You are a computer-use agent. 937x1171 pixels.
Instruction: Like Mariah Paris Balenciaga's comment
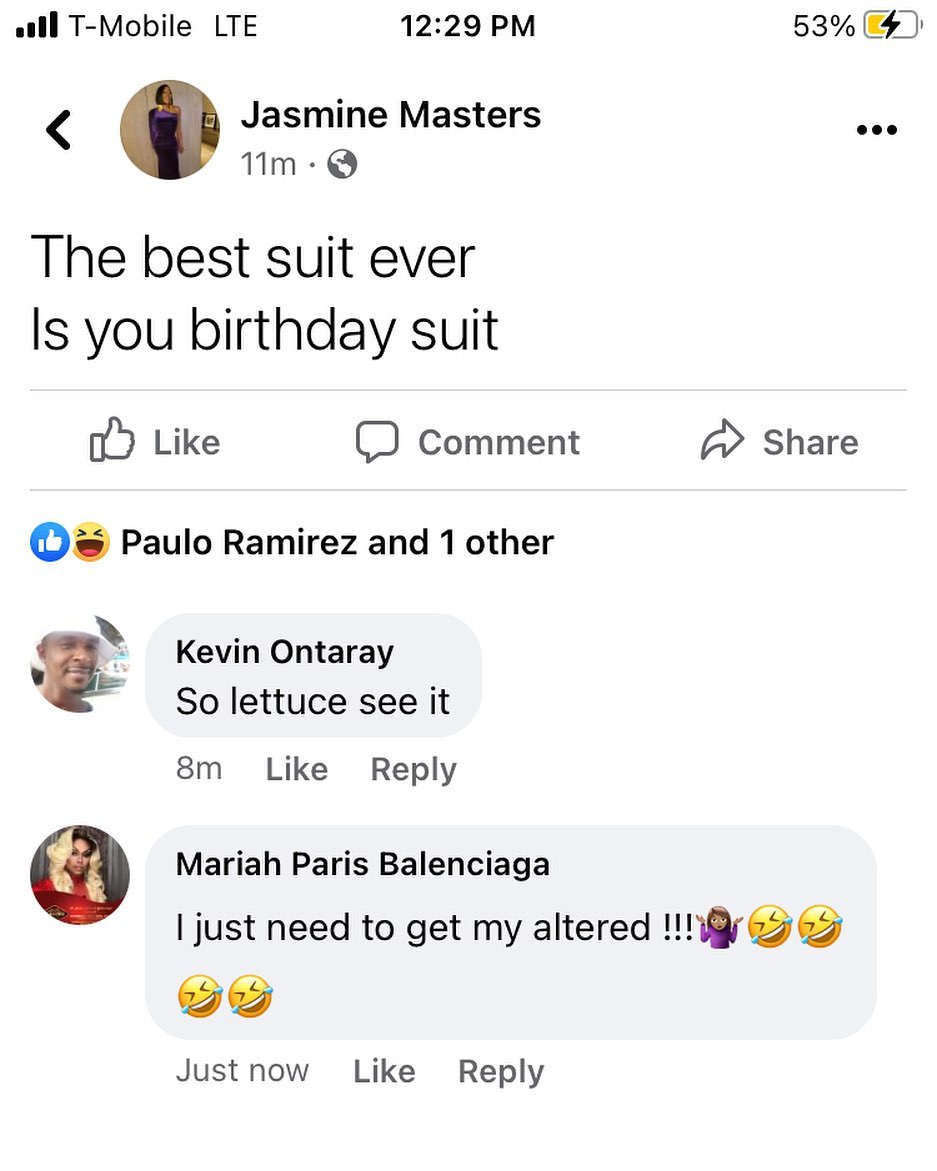(384, 1071)
